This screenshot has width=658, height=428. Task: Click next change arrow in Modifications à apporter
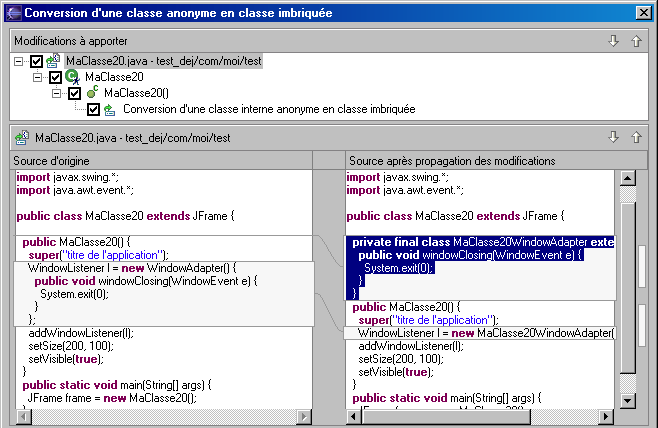click(614, 41)
